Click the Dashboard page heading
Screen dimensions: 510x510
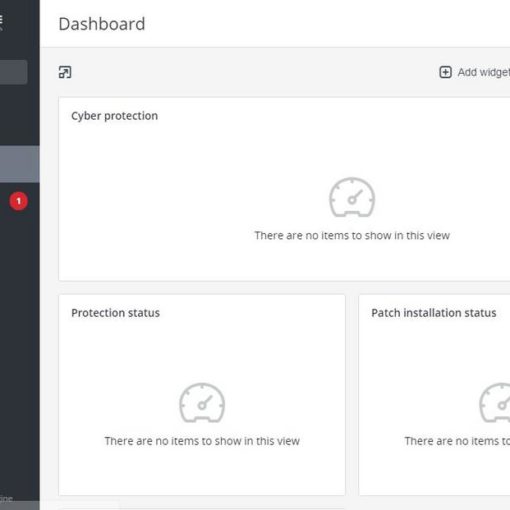click(102, 24)
